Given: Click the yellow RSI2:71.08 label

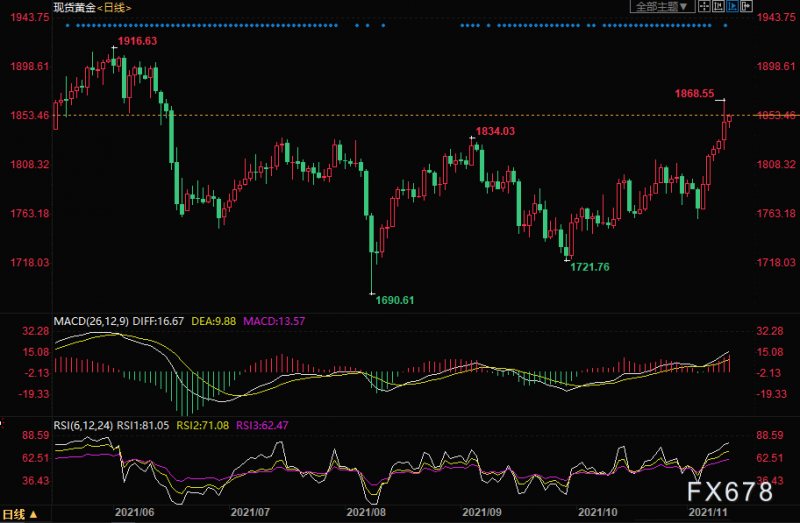Looking at the screenshot, I should 202,423.
